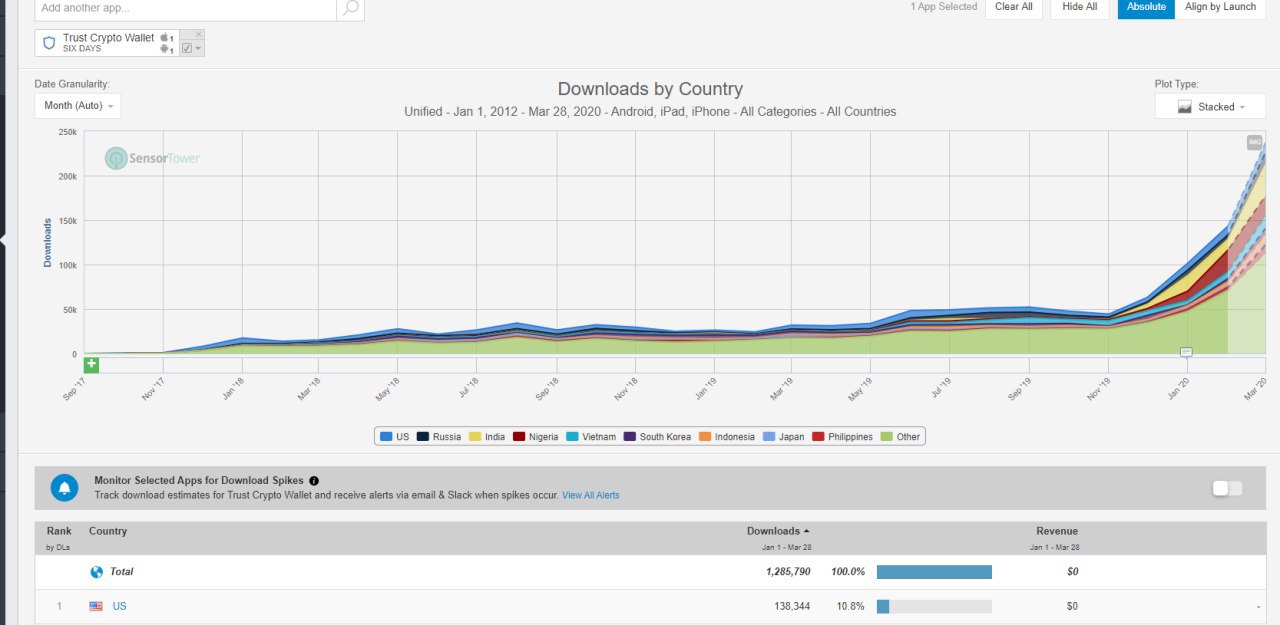Click the IMG export icon on chart
This screenshot has height=625, width=1280.
(1254, 143)
